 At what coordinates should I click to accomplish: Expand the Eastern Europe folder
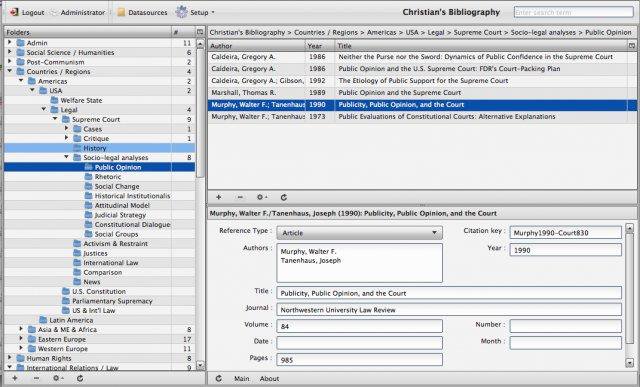click(21, 339)
